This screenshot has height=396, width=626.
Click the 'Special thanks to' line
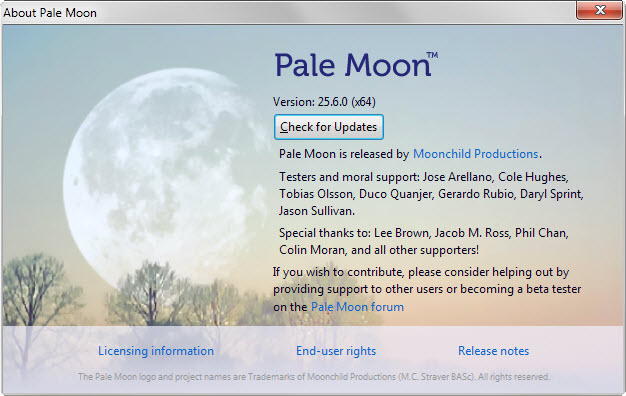424,233
